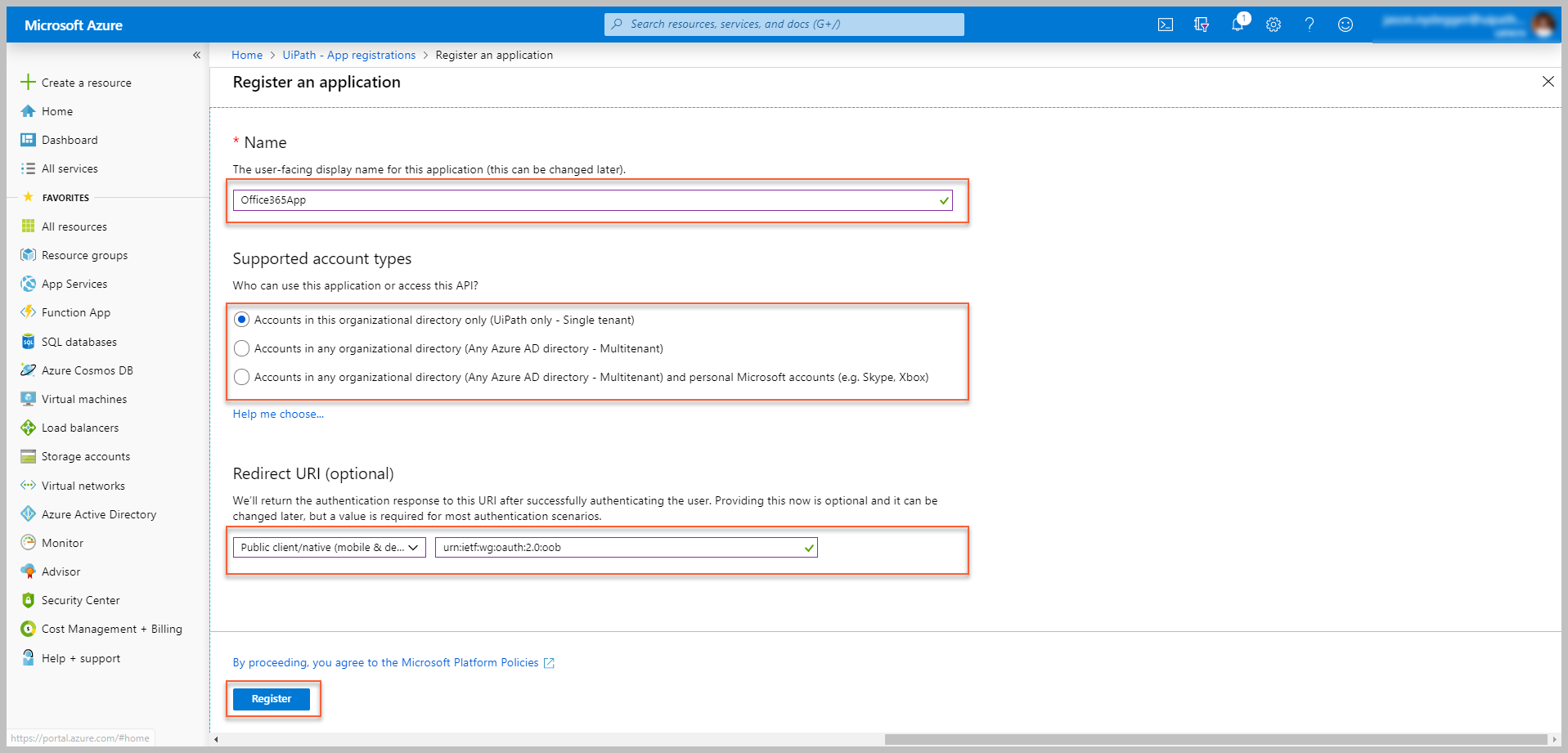1568x753 pixels.
Task: Click the Azure Active Directory sidebar icon
Action: (x=29, y=514)
